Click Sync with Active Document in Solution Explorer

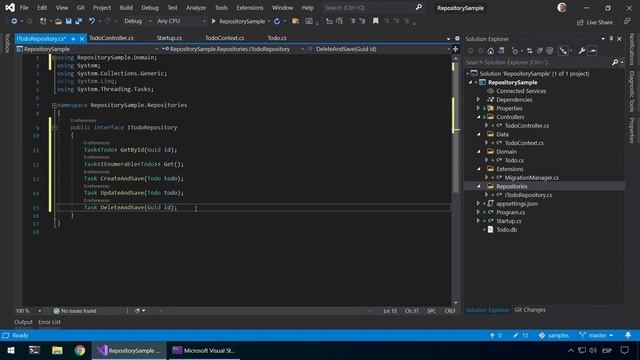529,51
